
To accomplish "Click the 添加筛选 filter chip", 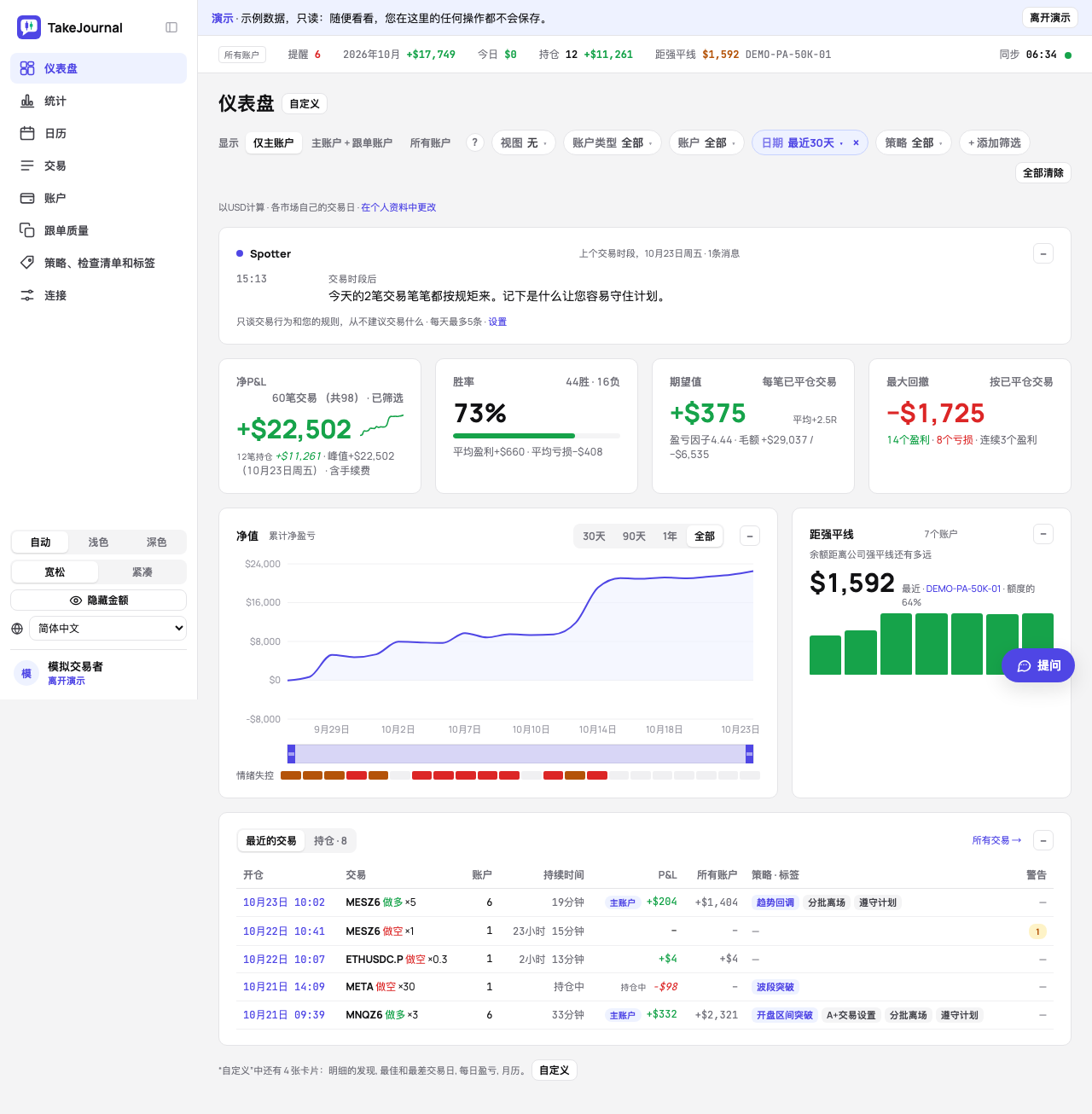I will pos(995,142).
